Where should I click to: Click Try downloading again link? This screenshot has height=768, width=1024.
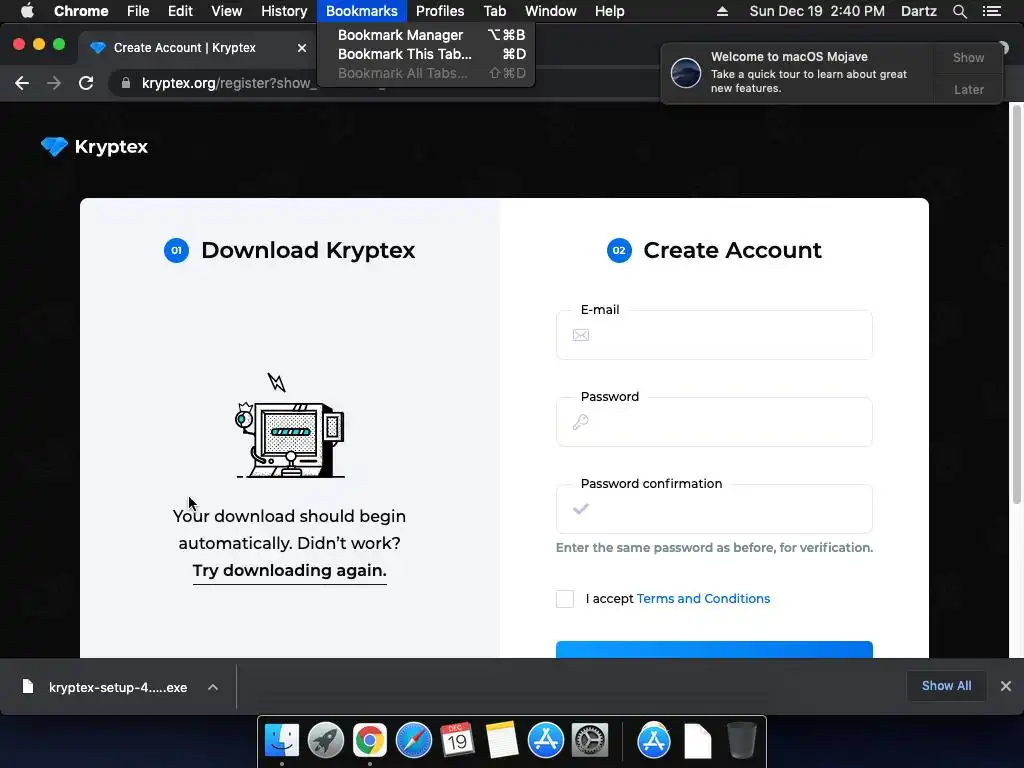[289, 570]
